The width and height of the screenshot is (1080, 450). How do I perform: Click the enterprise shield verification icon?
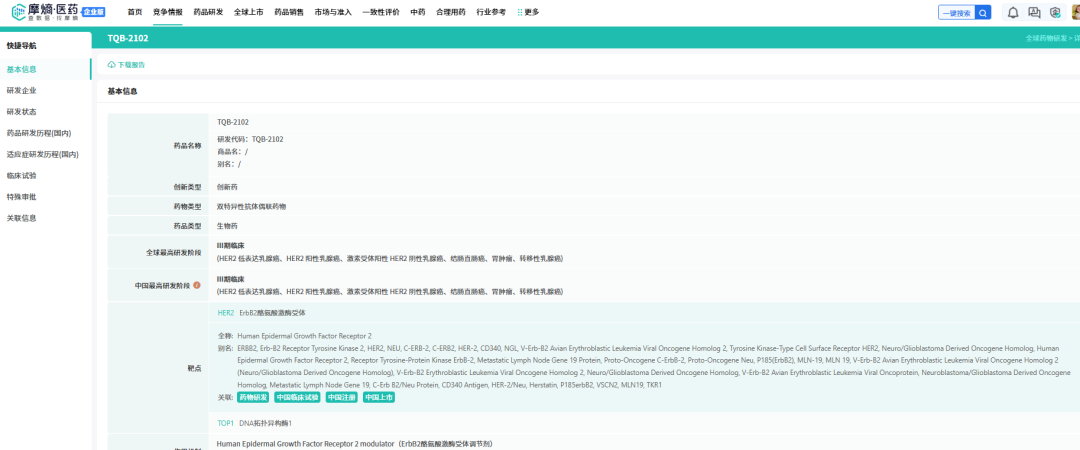point(1055,12)
